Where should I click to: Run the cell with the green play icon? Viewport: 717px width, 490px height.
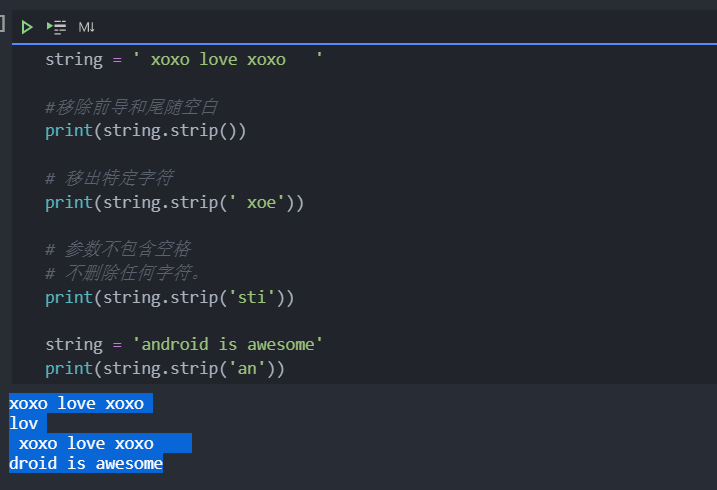pyautogui.click(x=27, y=27)
